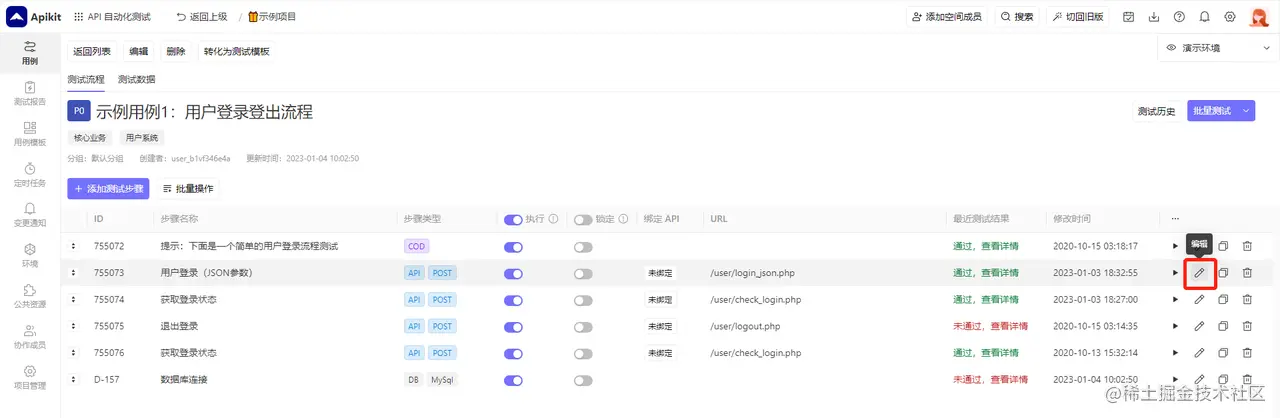Open 测试历史
This screenshot has width=1280, height=418.
point(1156,111)
